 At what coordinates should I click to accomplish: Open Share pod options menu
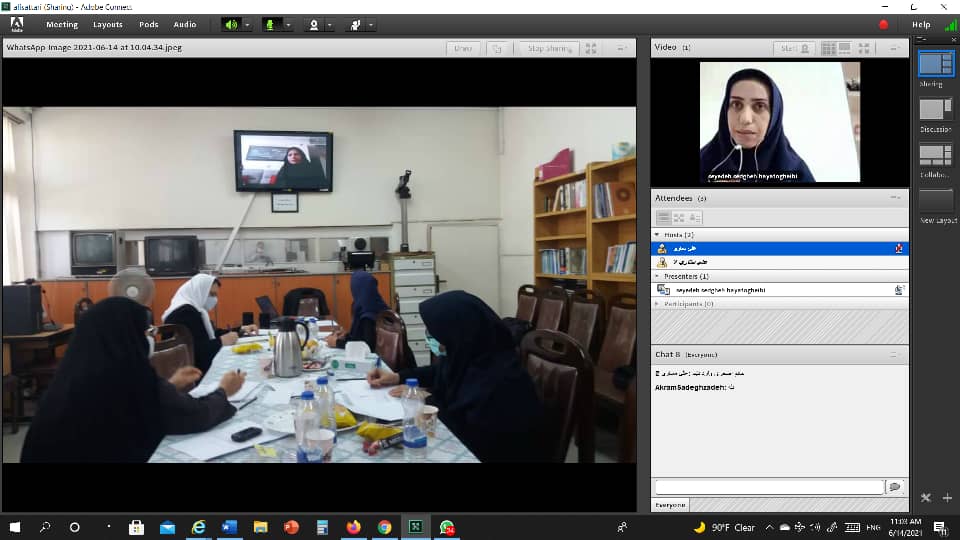pyautogui.click(x=621, y=48)
